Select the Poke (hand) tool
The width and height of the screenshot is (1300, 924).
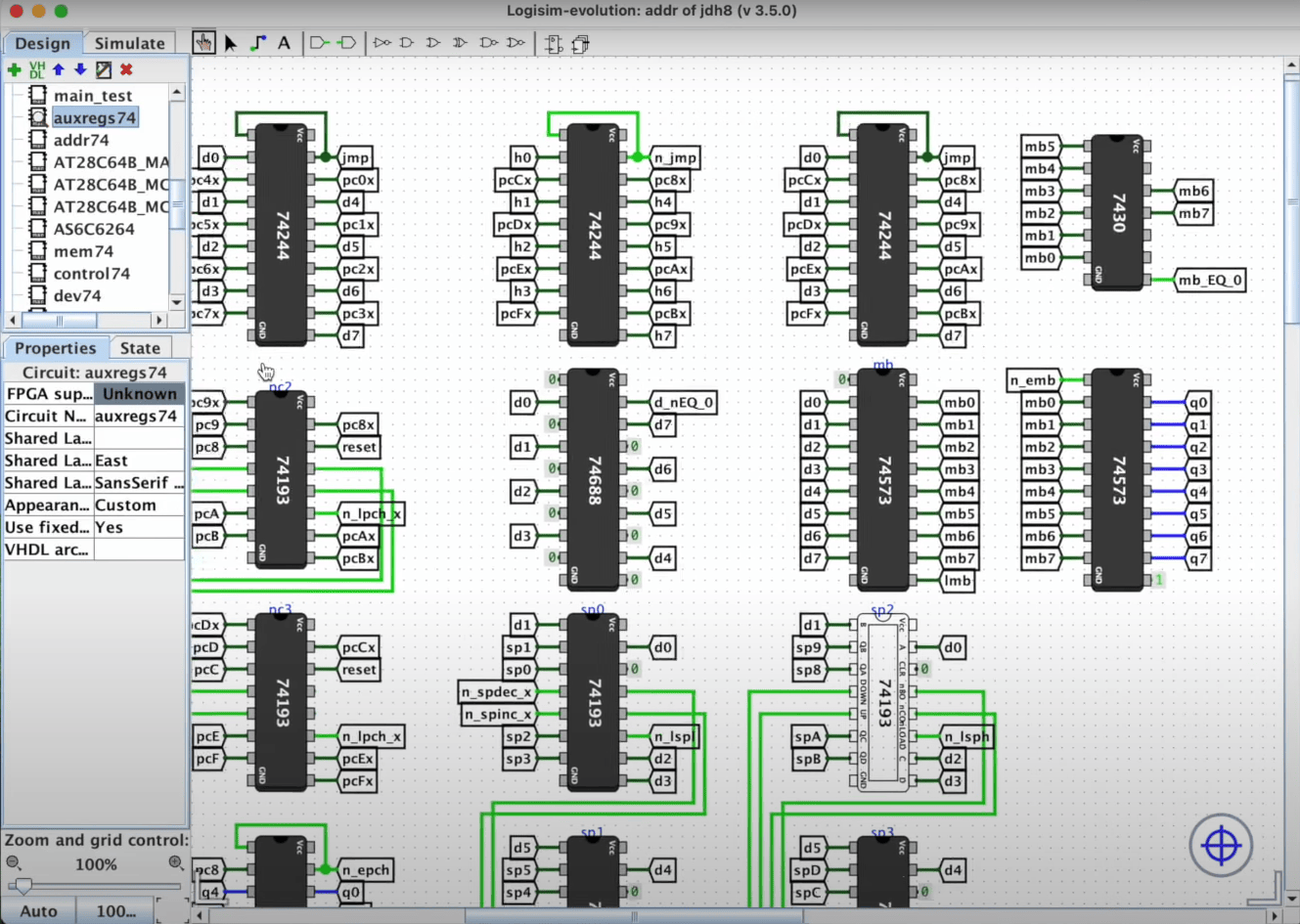click(x=203, y=43)
